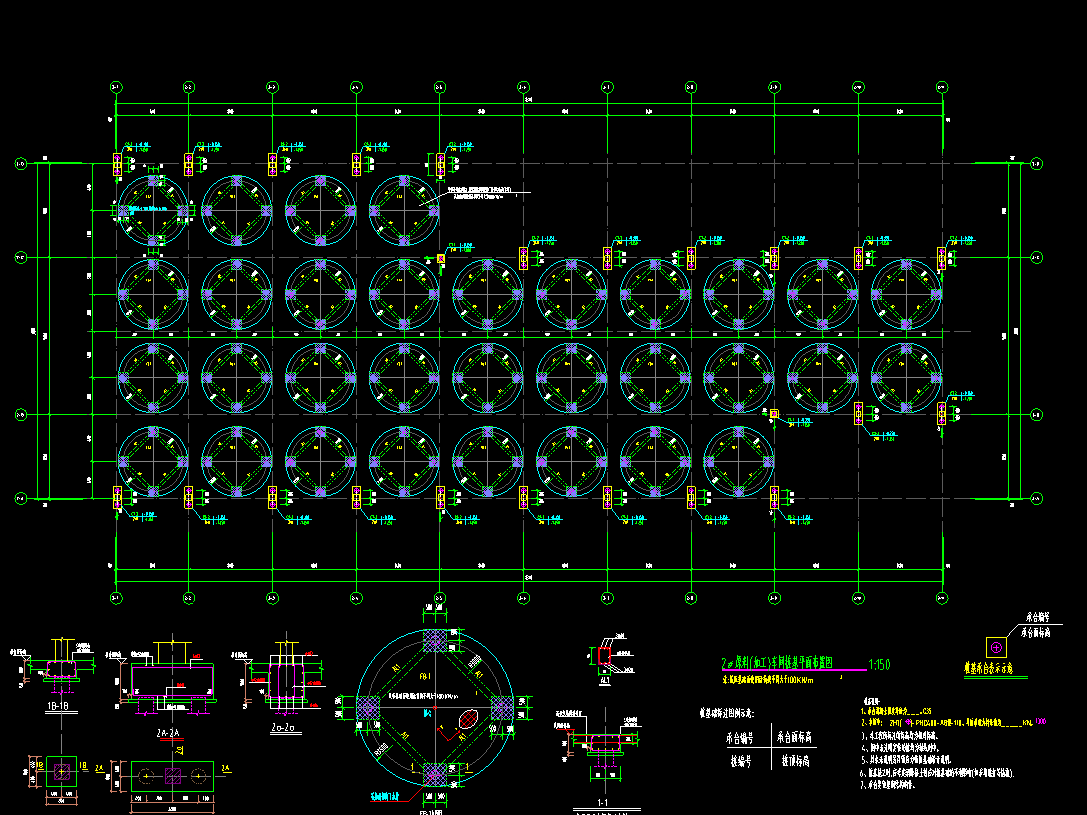This screenshot has width=1087, height=815.
Task: Pick the green square 1B-1B plan view
Action: click(62, 771)
